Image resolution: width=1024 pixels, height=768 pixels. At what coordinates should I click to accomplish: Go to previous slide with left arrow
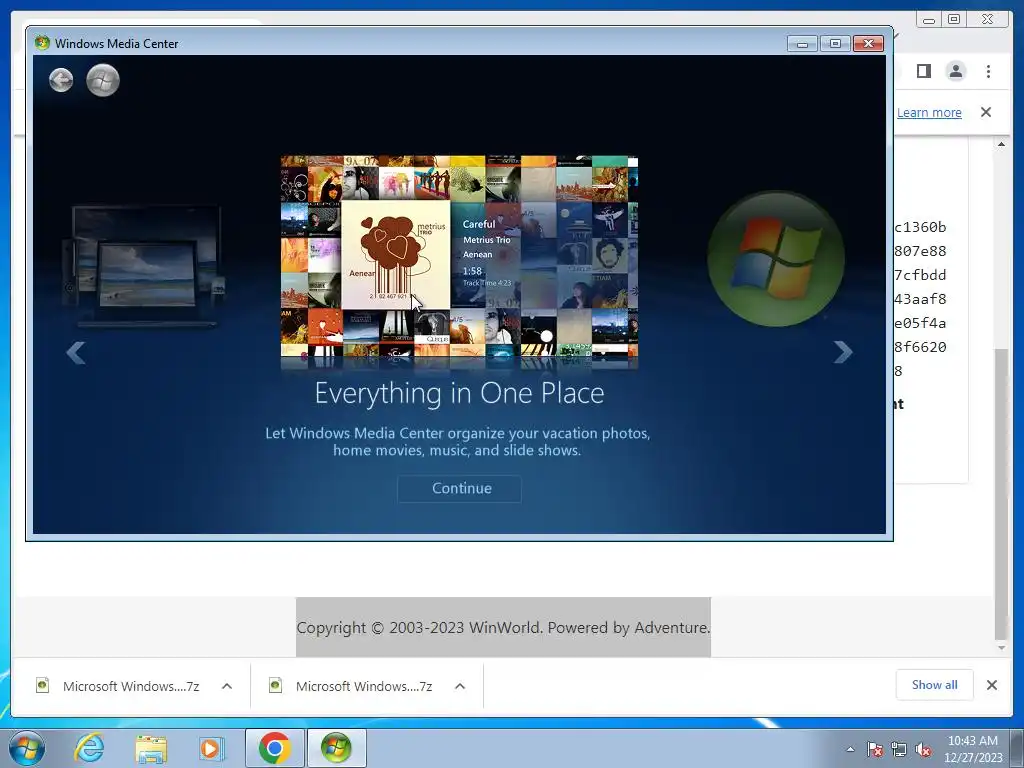[x=76, y=353]
